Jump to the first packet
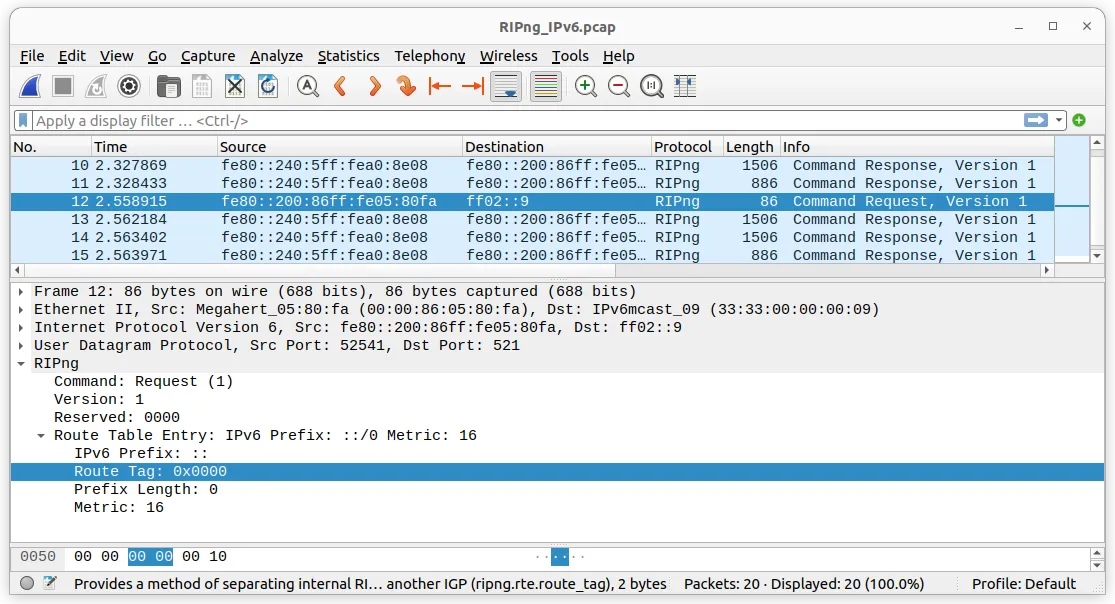This screenshot has width=1115, height=604. click(x=439, y=86)
